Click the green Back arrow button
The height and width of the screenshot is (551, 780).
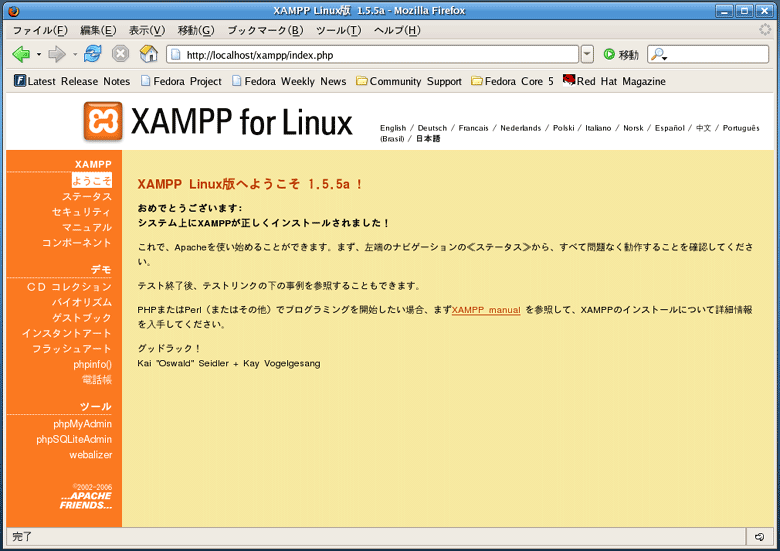pyautogui.click(x=21, y=54)
